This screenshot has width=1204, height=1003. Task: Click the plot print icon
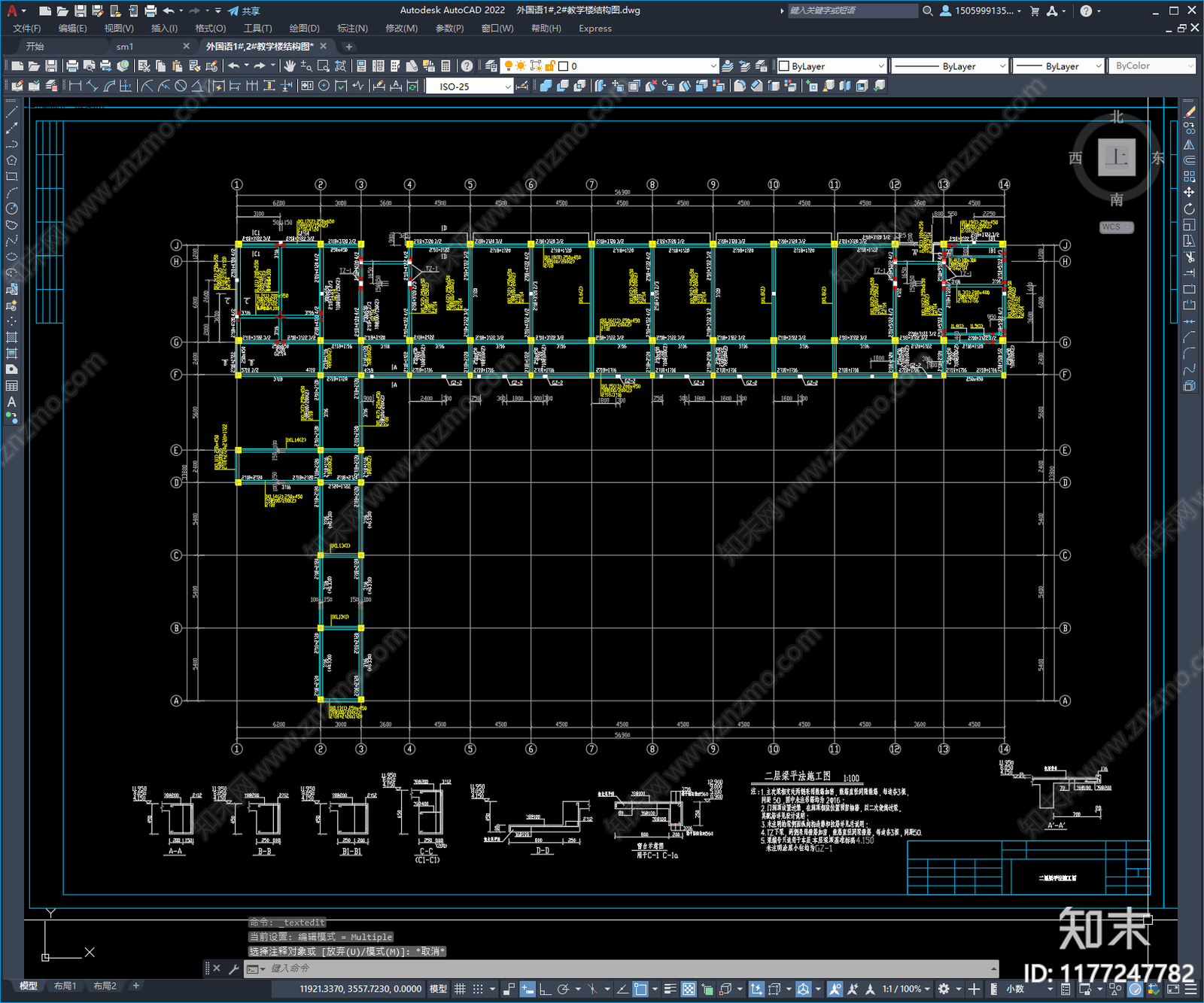coord(72,66)
